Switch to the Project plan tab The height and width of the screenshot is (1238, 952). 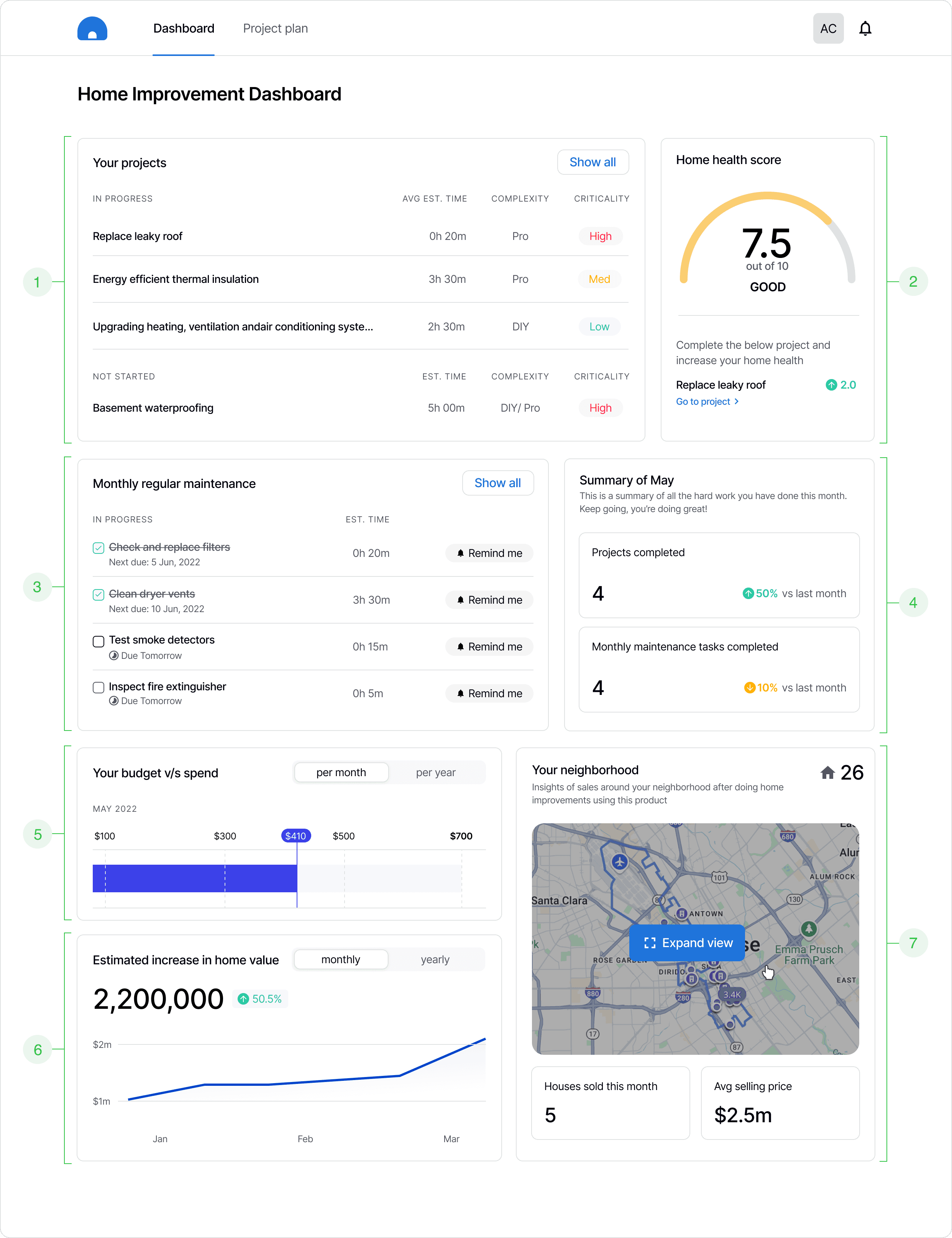click(276, 28)
